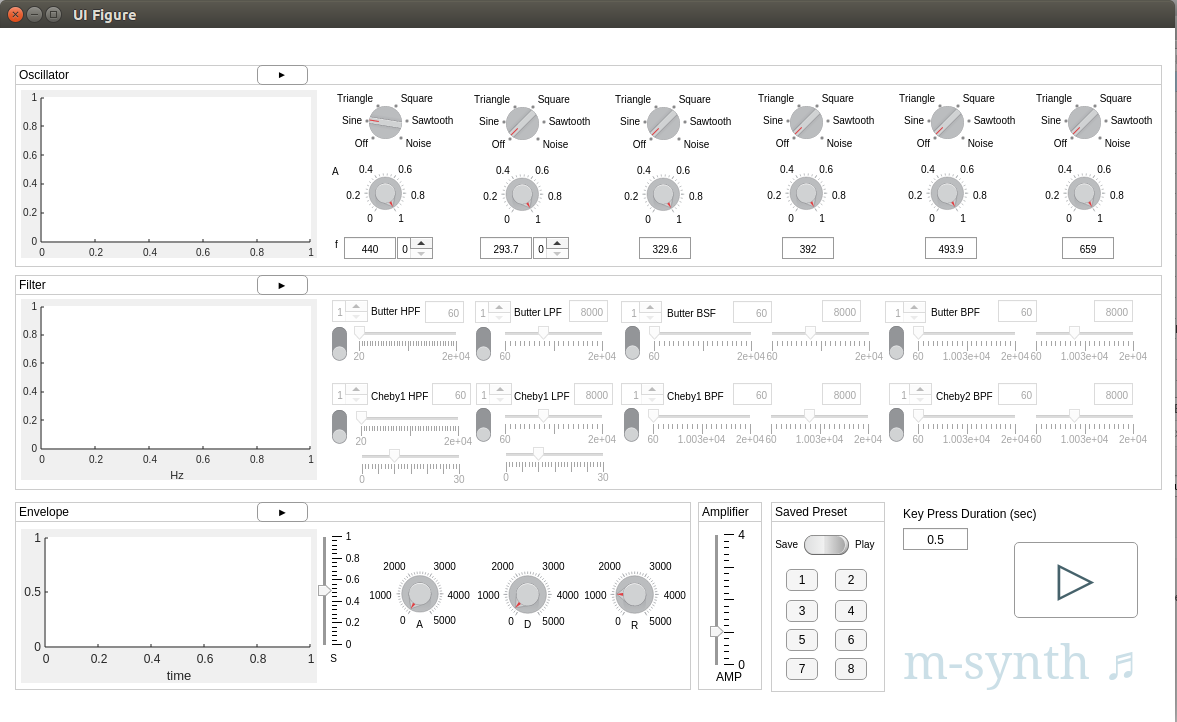This screenshot has width=1177, height=722.
Task: Click the 493.9 Hz oscillator waveform knob
Action: [947, 122]
